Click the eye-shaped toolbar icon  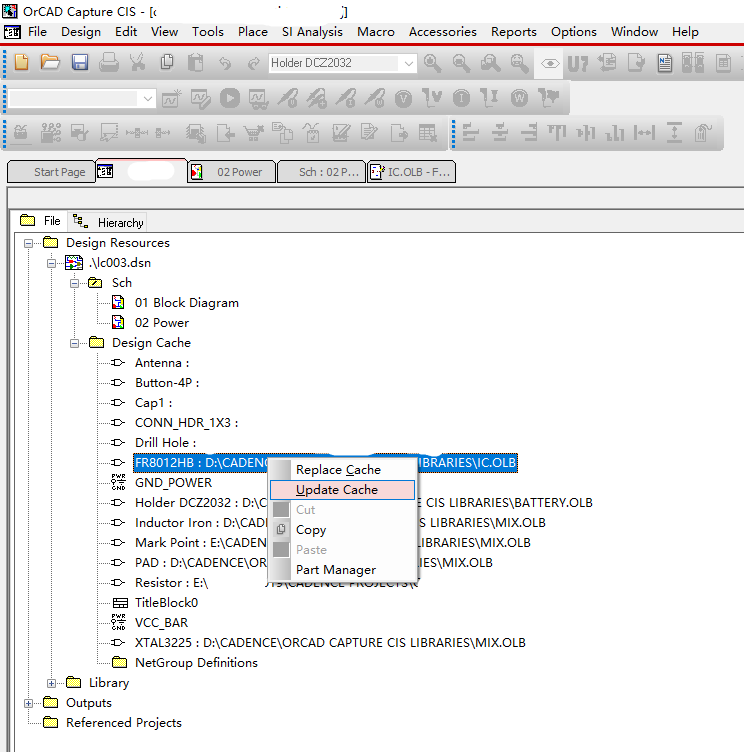[550, 63]
